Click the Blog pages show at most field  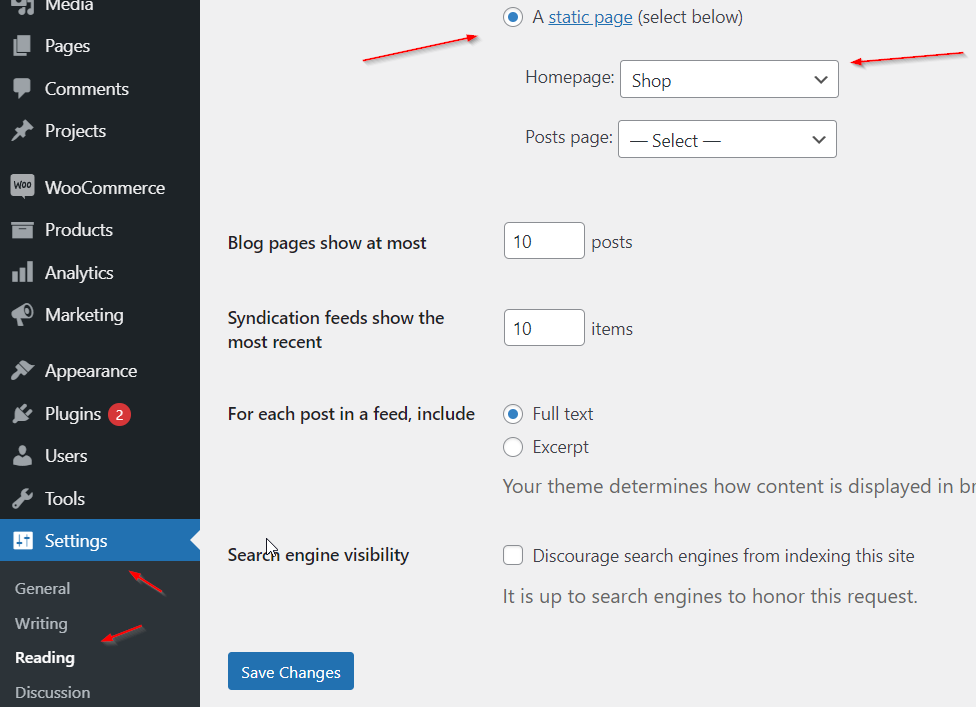[x=544, y=242]
